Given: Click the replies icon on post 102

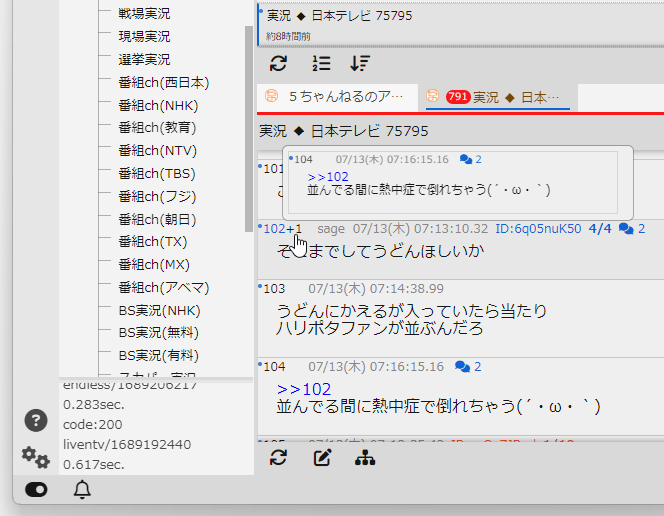Looking at the screenshot, I should pos(626,229).
